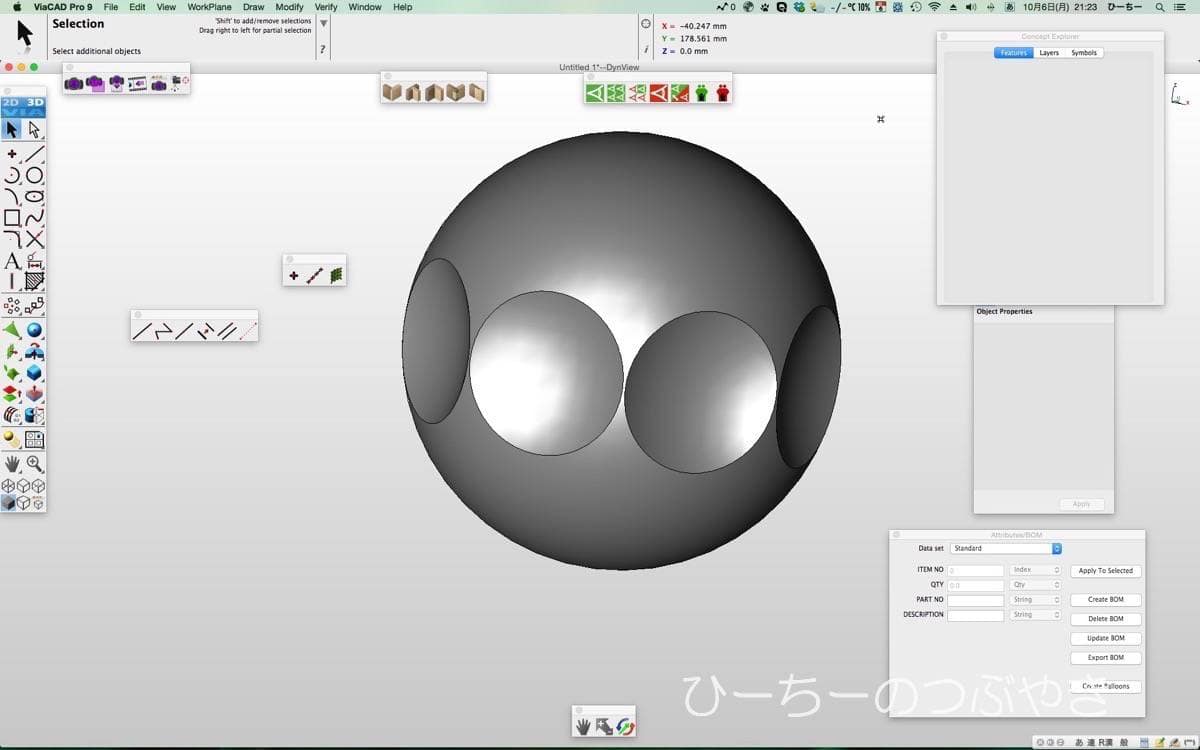1200x750 pixels.
Task: Open the WorkPlane menu
Action: 209,7
